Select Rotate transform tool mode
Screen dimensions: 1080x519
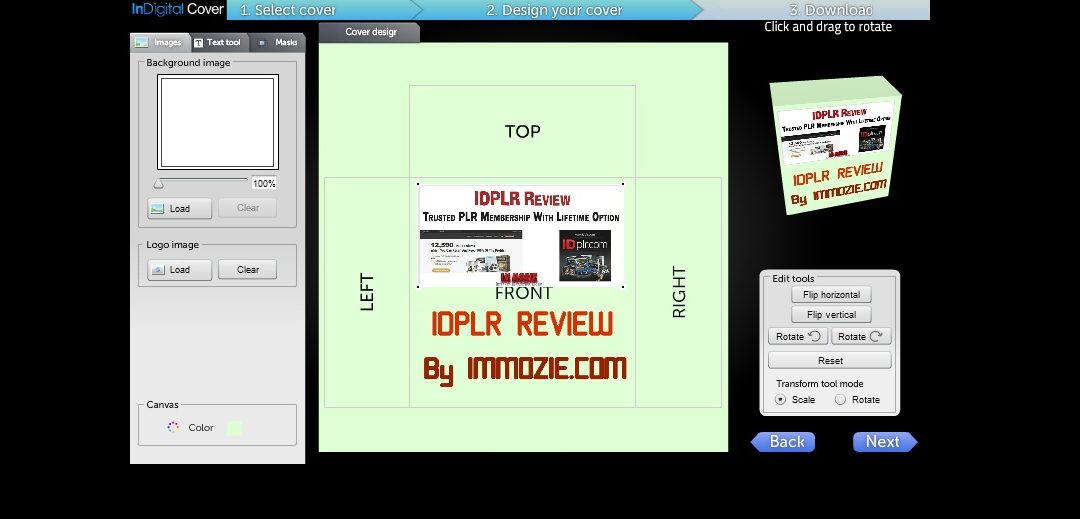click(840, 399)
